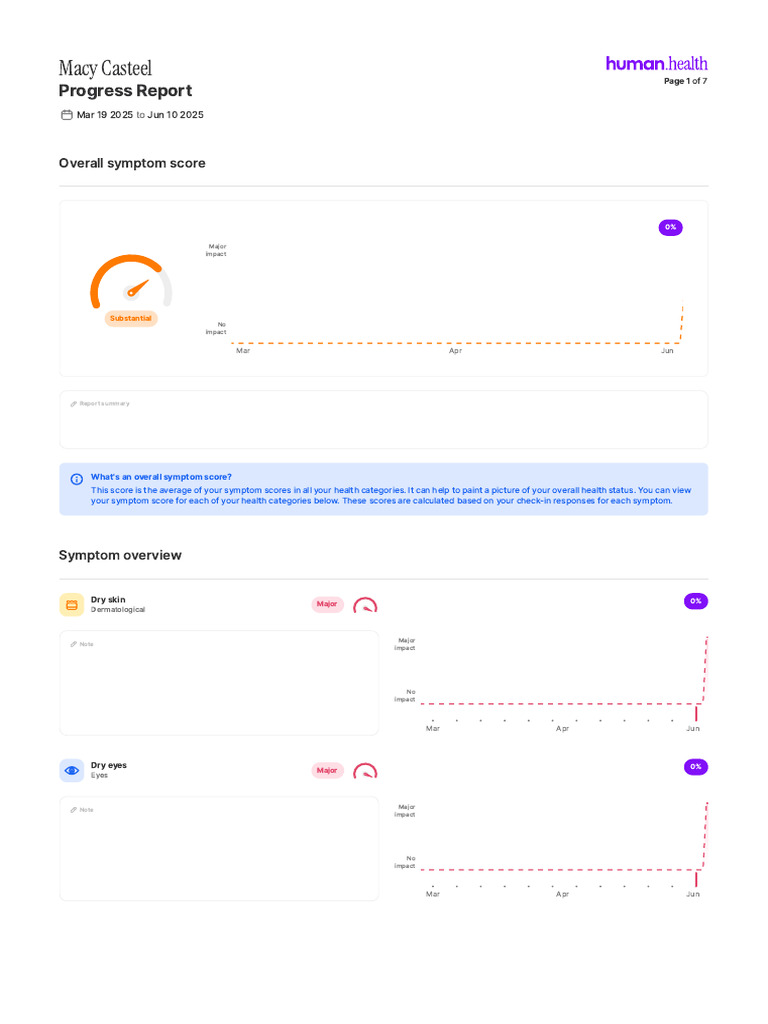
Task: Click inside the Dry eyes Note field
Action: tap(219, 848)
